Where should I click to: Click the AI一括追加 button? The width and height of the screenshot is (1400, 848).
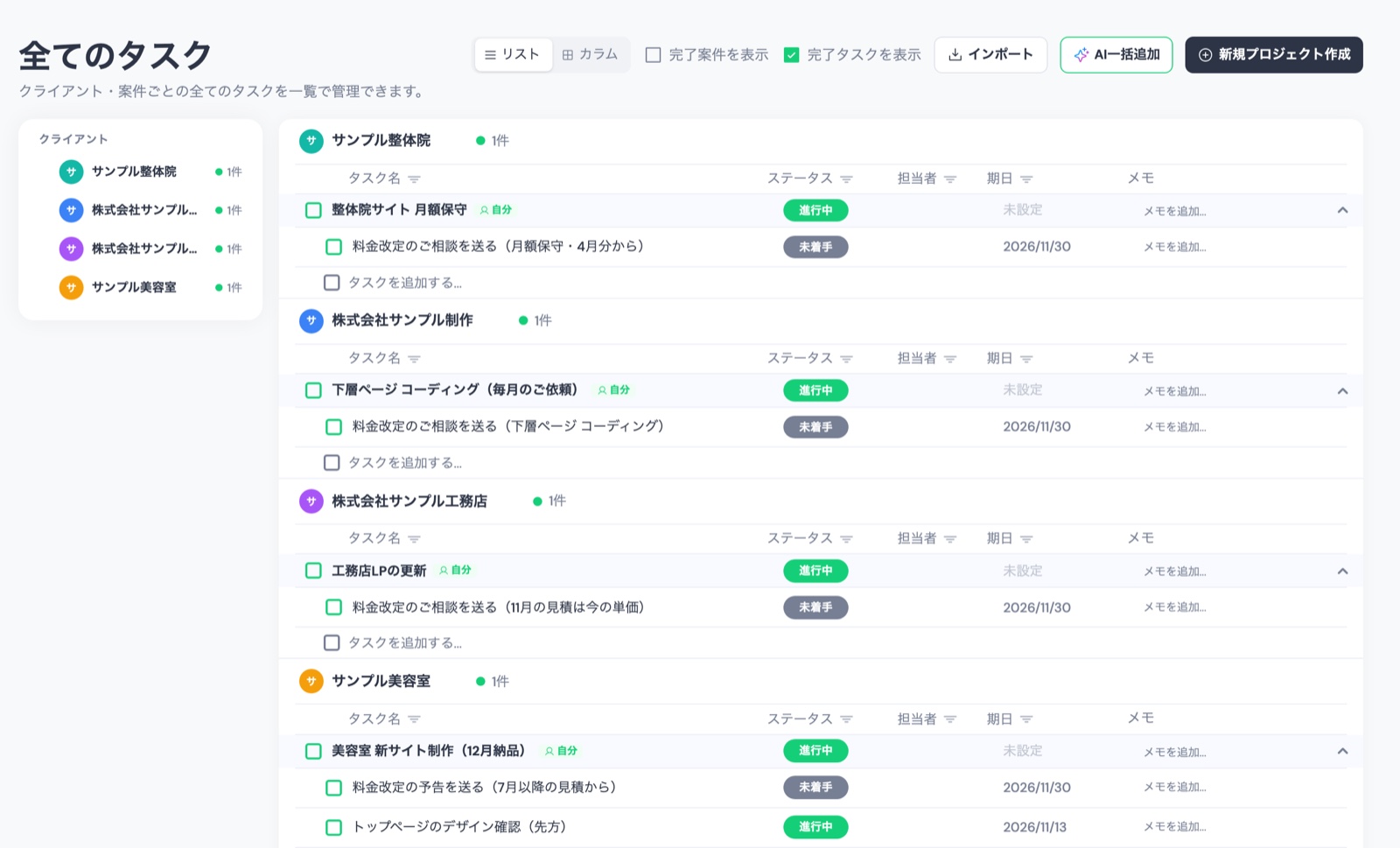pyautogui.click(x=1116, y=55)
